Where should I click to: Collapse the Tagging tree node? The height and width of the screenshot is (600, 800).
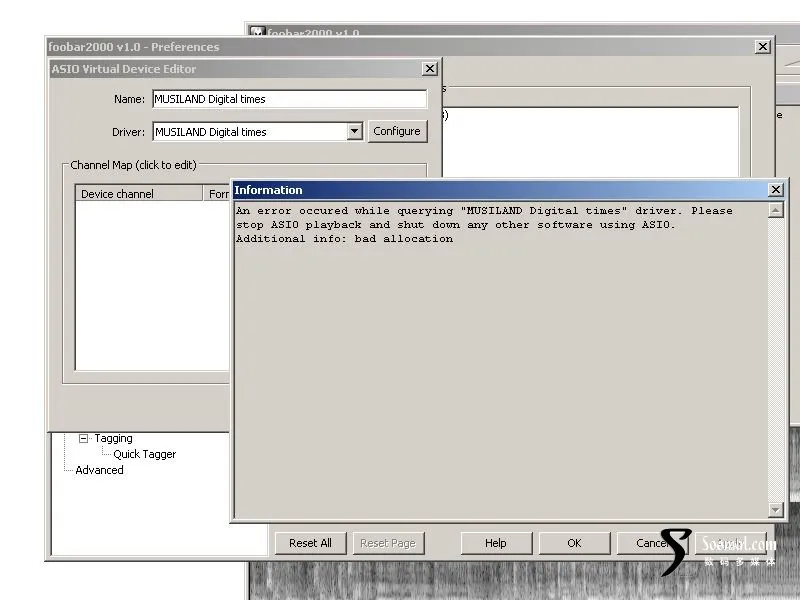point(84,438)
